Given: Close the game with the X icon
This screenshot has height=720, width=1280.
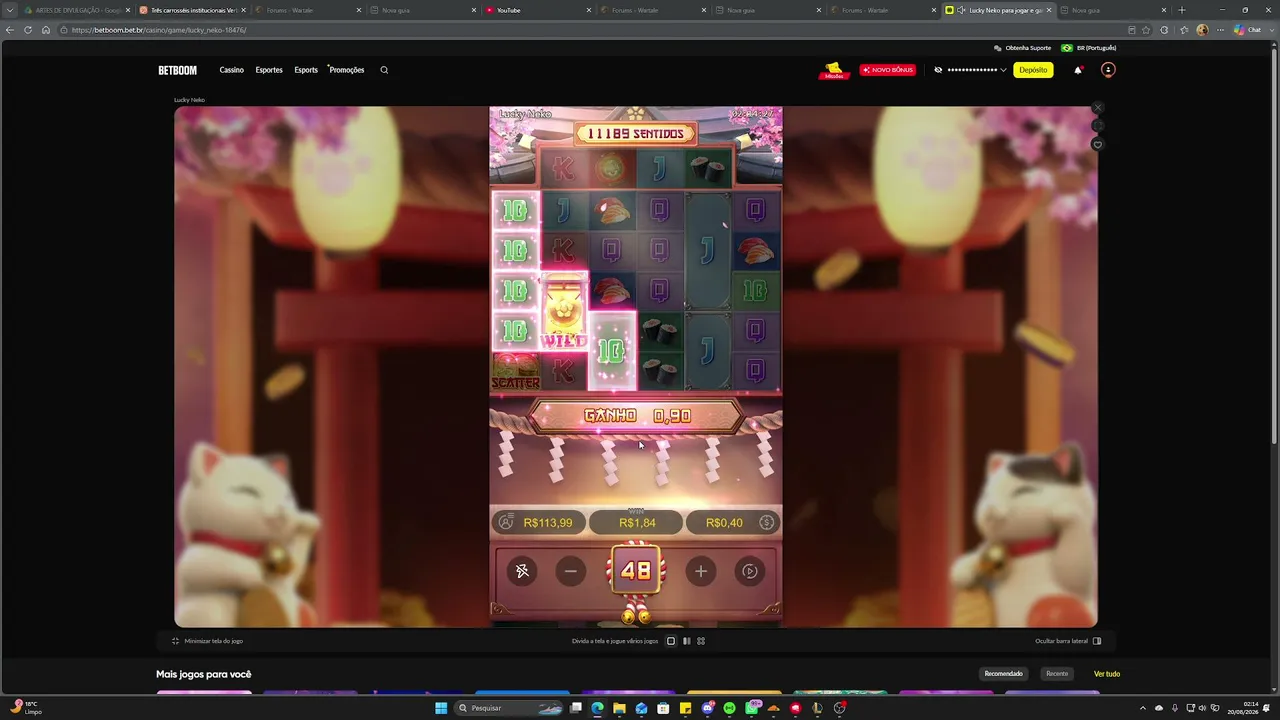Looking at the screenshot, I should pyautogui.click(x=1097, y=107).
